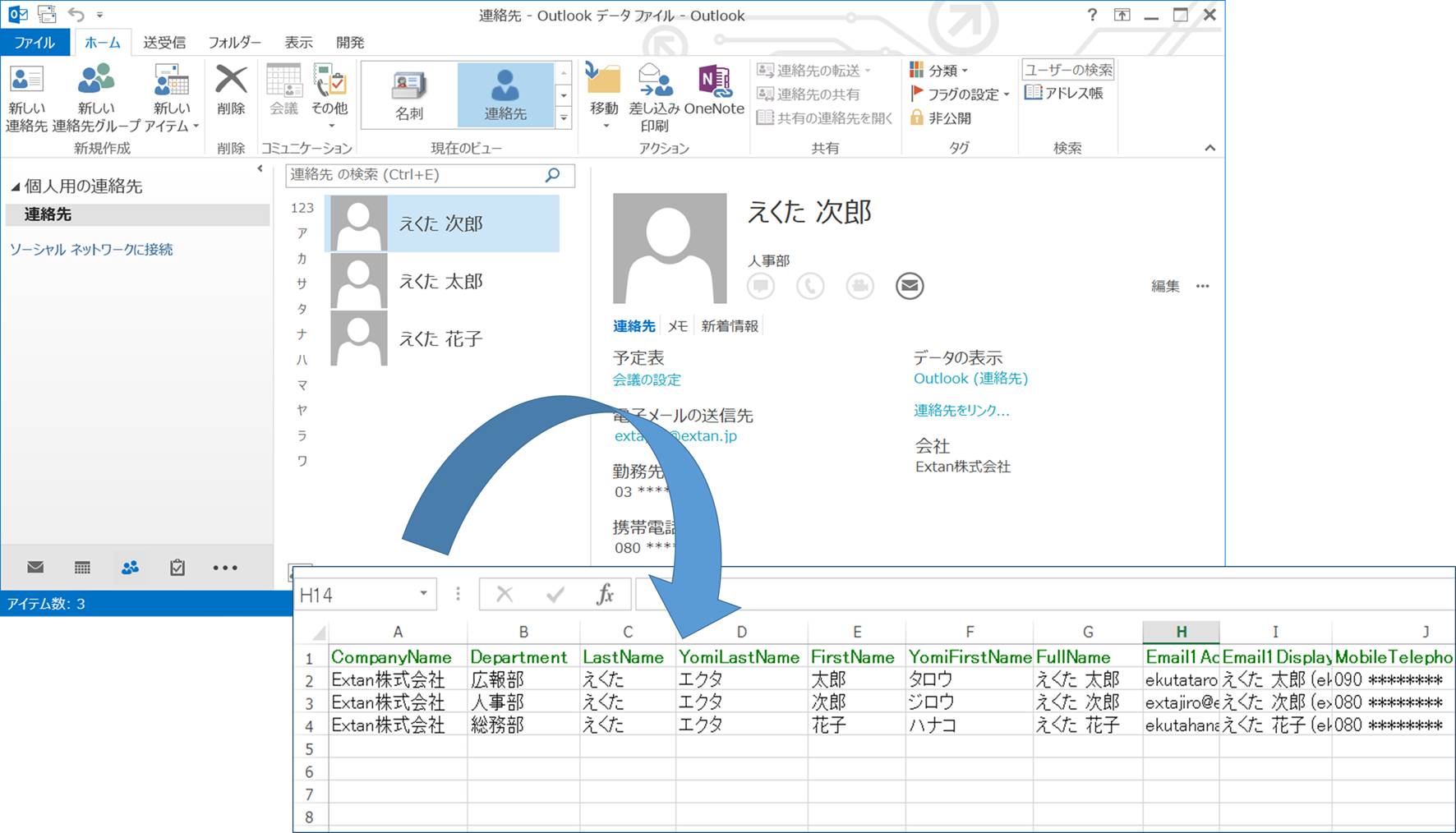Send the contact to OneNote

point(714,90)
